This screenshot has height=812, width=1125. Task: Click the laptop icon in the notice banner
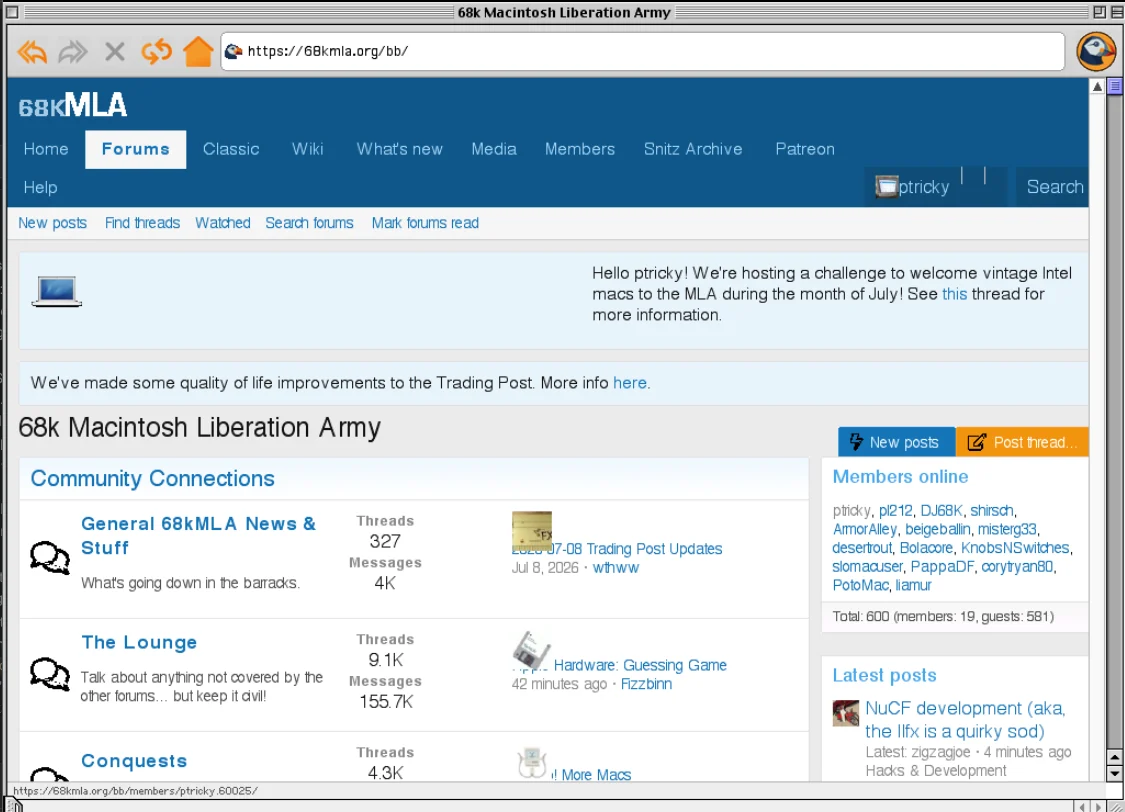coord(57,291)
